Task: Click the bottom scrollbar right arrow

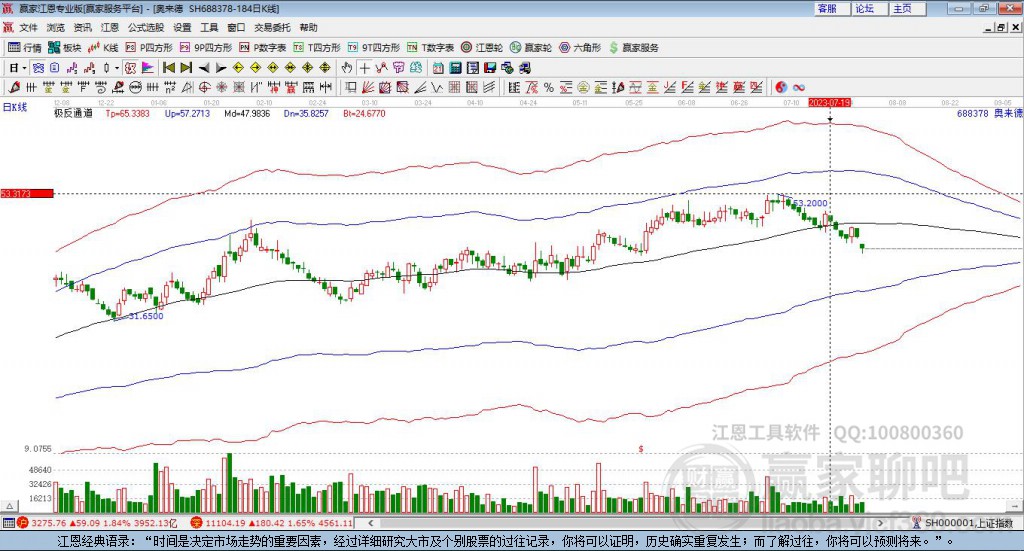Action: 880,523
